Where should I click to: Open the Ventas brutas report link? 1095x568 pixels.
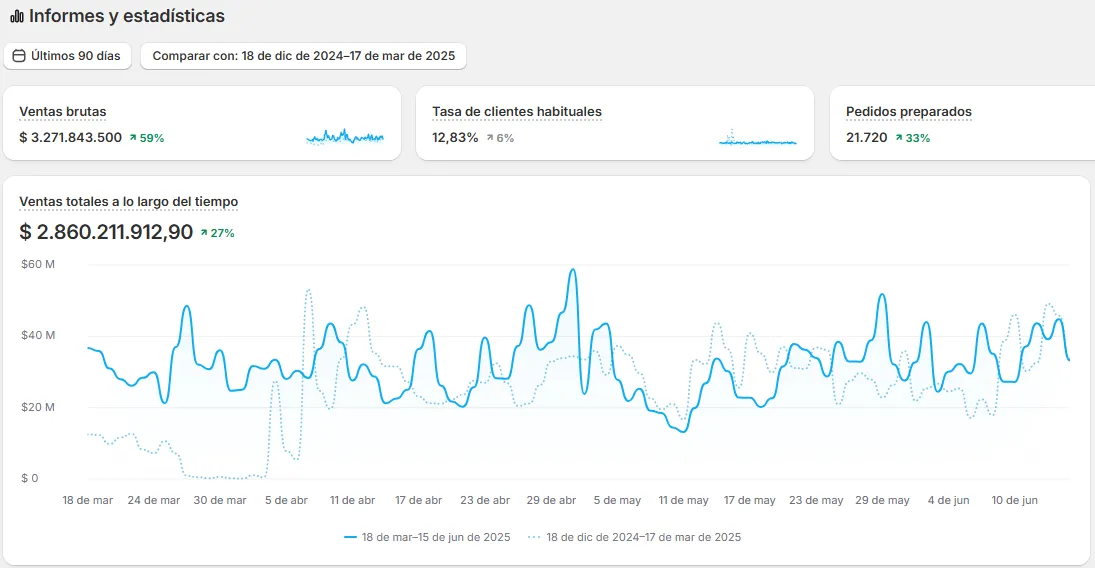[63, 112]
